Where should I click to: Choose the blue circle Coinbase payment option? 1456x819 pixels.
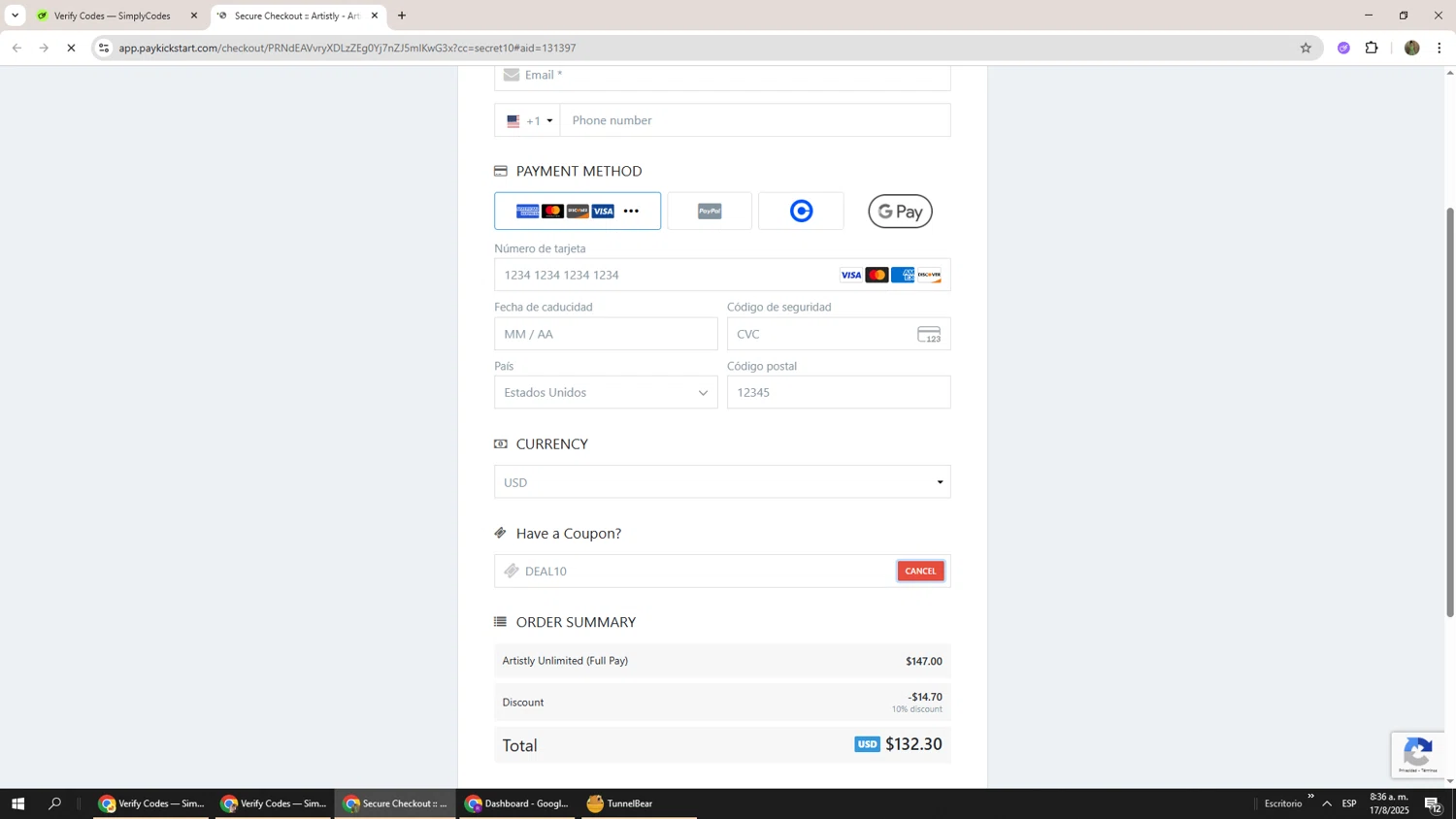801,211
